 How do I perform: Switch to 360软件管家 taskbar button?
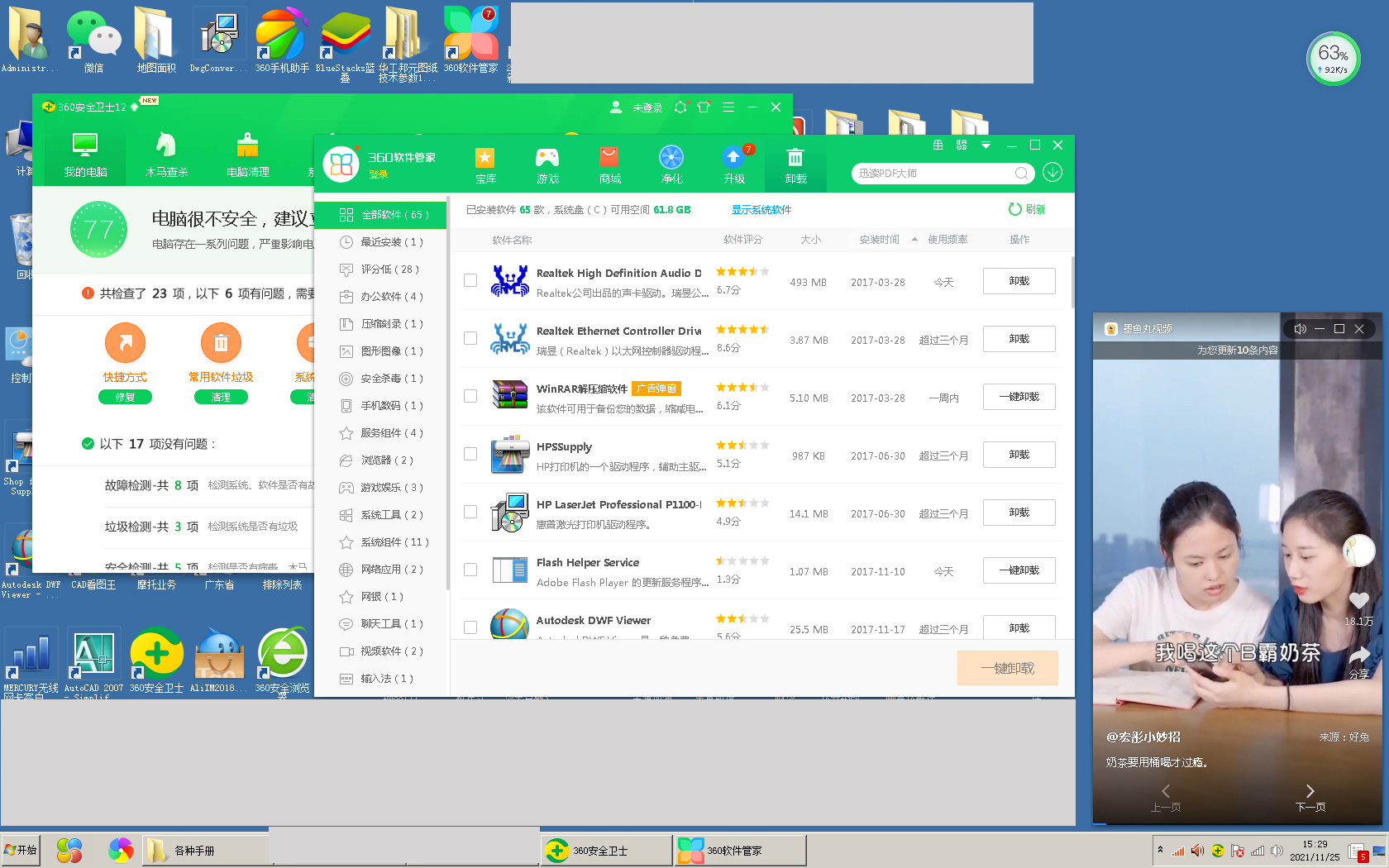point(740,850)
